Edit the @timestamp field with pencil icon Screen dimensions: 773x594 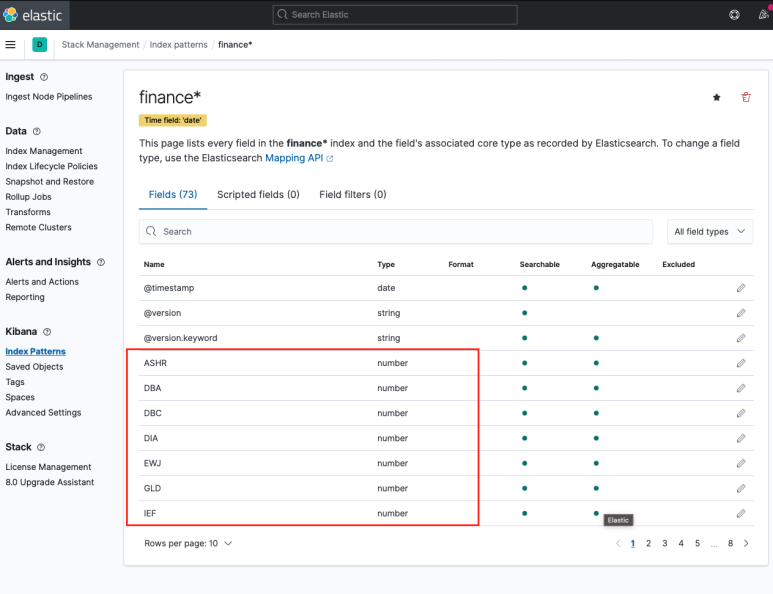[x=741, y=288]
